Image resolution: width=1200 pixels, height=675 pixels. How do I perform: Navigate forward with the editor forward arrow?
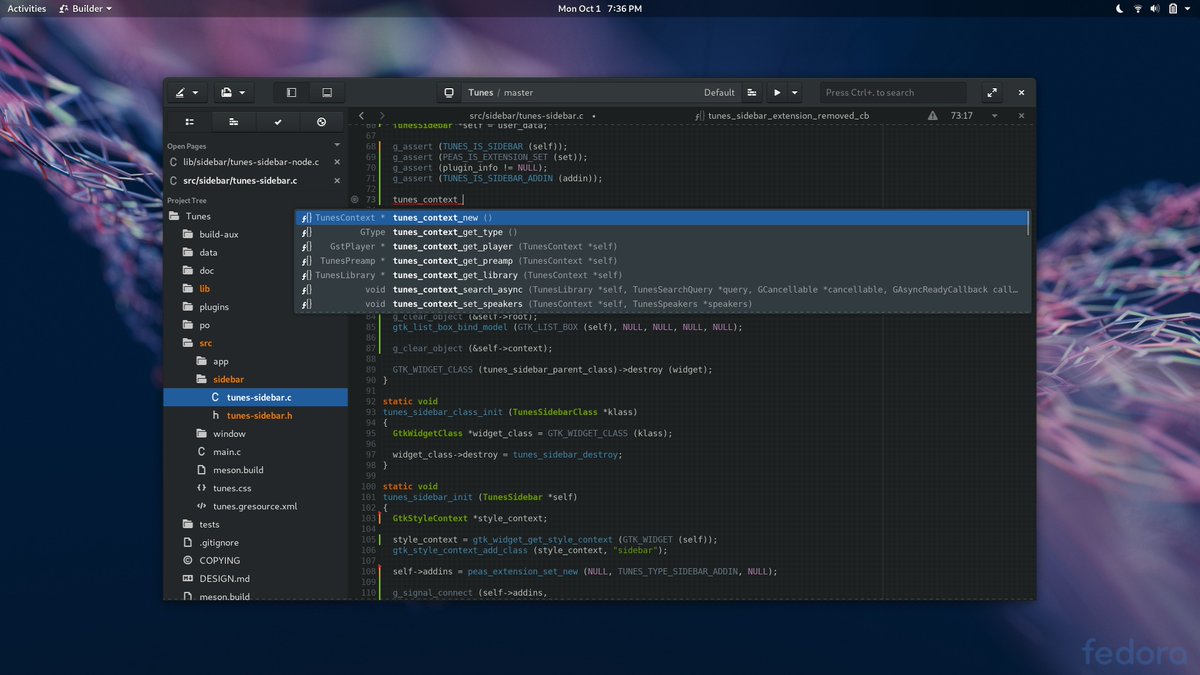click(381, 116)
